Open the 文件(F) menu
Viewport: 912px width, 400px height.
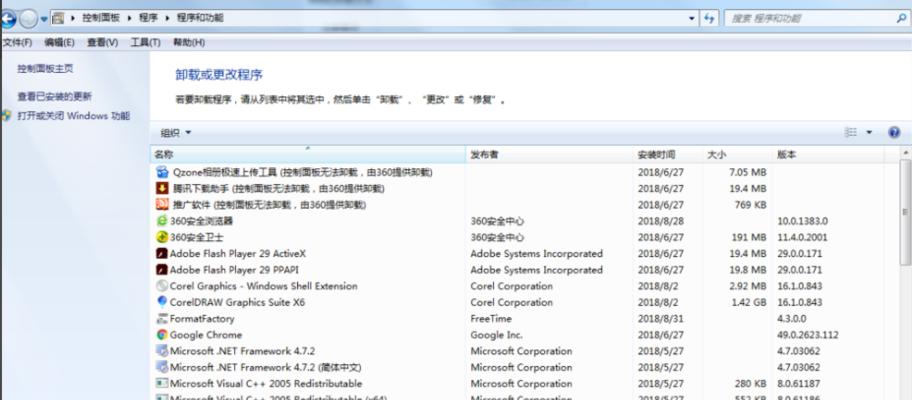(17, 42)
